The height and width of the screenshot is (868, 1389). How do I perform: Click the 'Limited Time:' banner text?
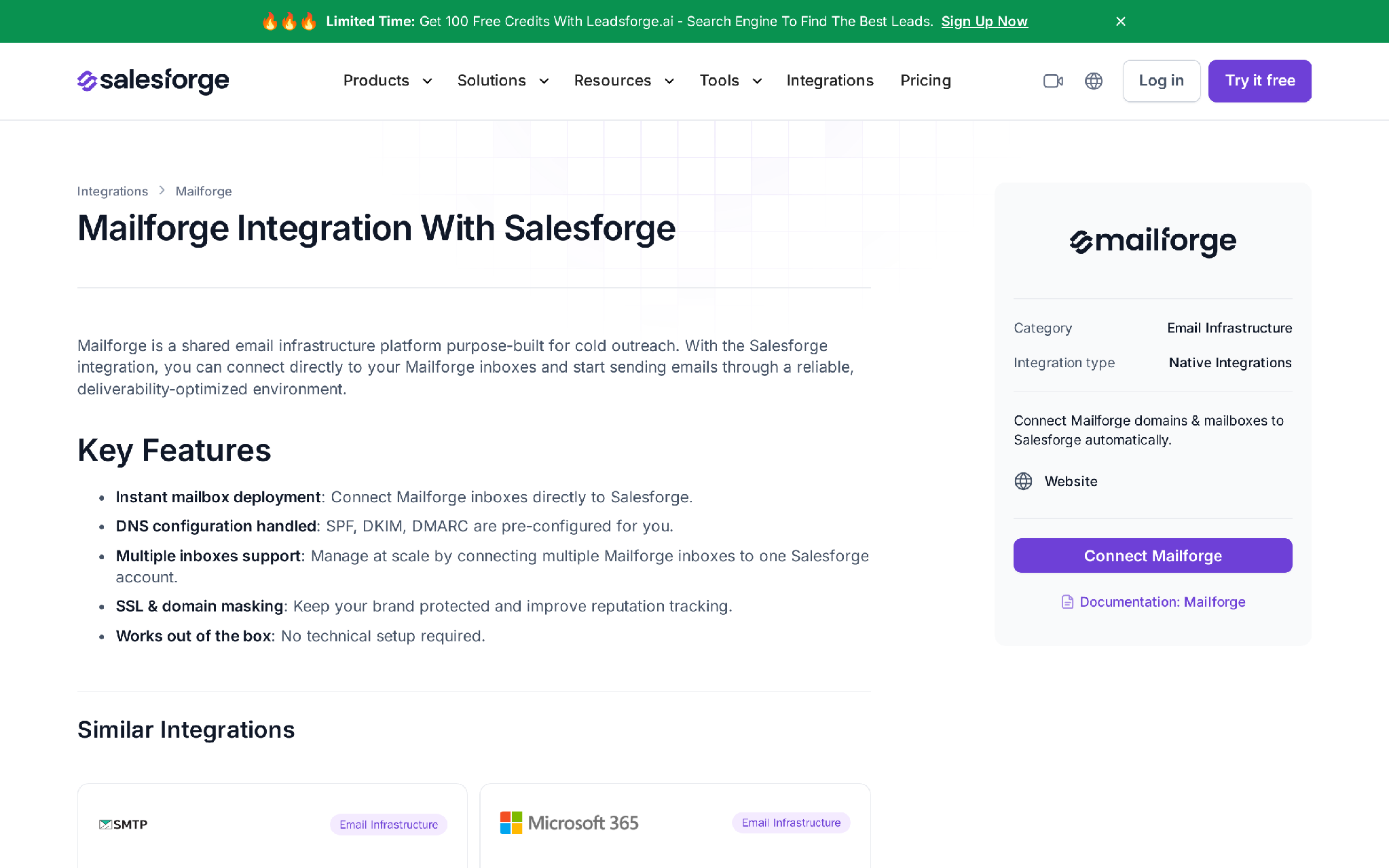pyautogui.click(x=370, y=21)
